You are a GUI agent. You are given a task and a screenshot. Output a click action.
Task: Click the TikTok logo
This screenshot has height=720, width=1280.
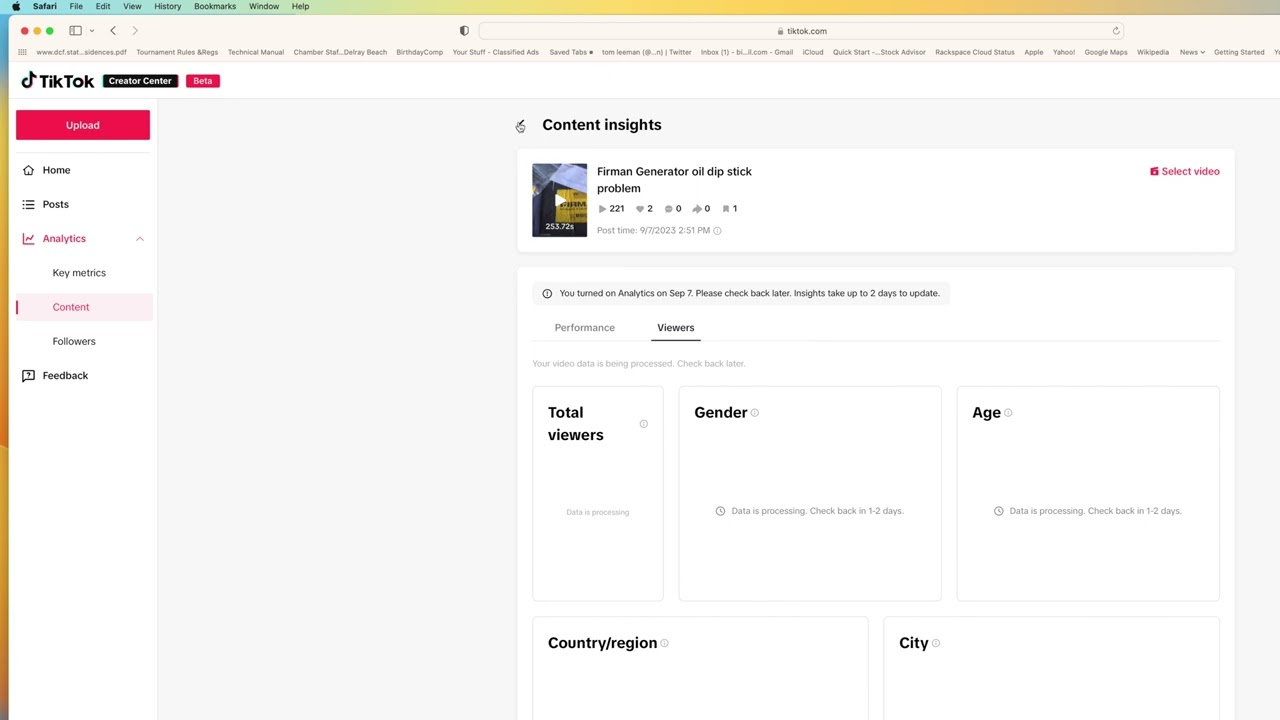pyautogui.click(x=58, y=81)
